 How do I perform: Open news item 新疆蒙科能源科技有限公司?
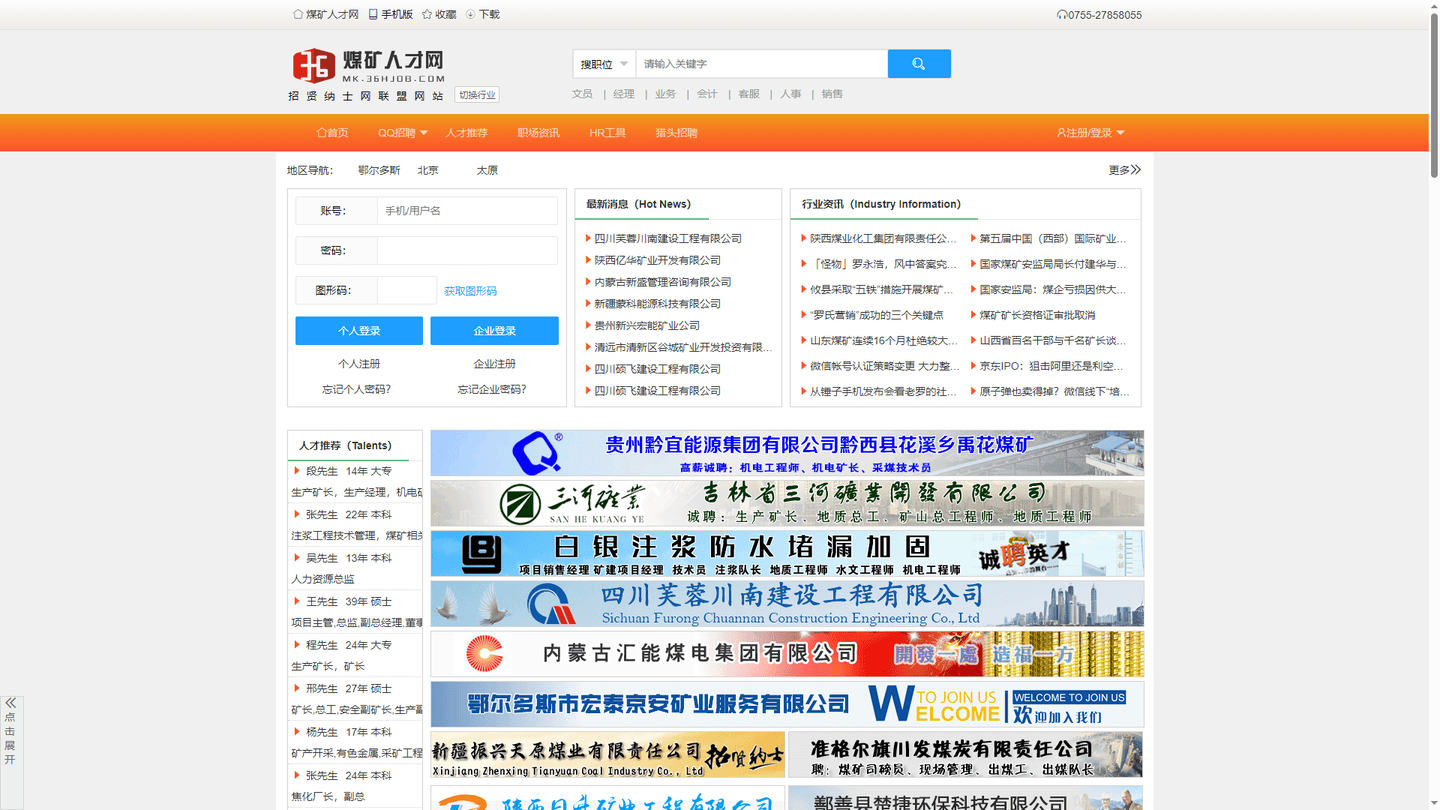(657, 304)
